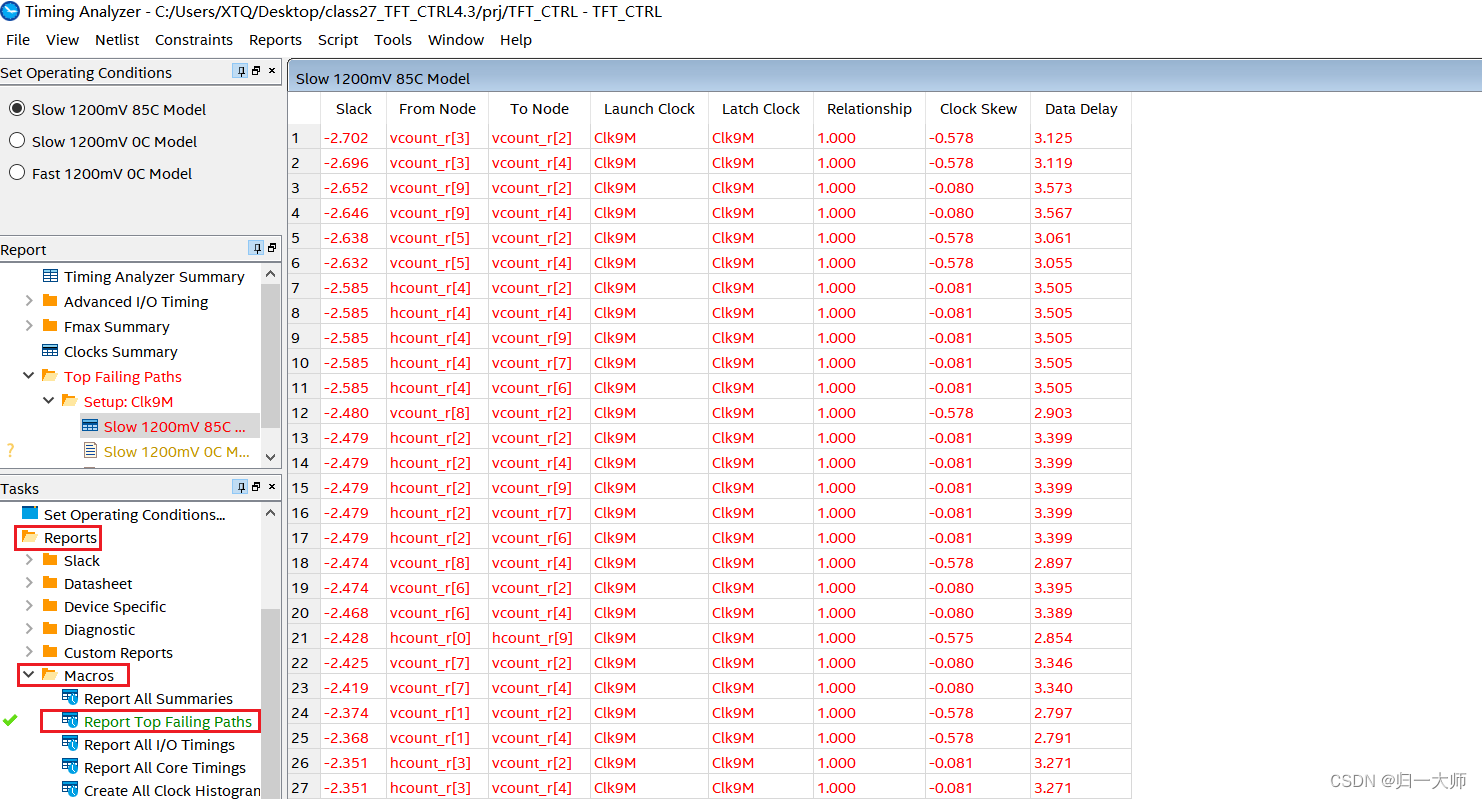The height and width of the screenshot is (799, 1482).
Task: Select slack cell -2.702 in row 1
Action: point(353,138)
